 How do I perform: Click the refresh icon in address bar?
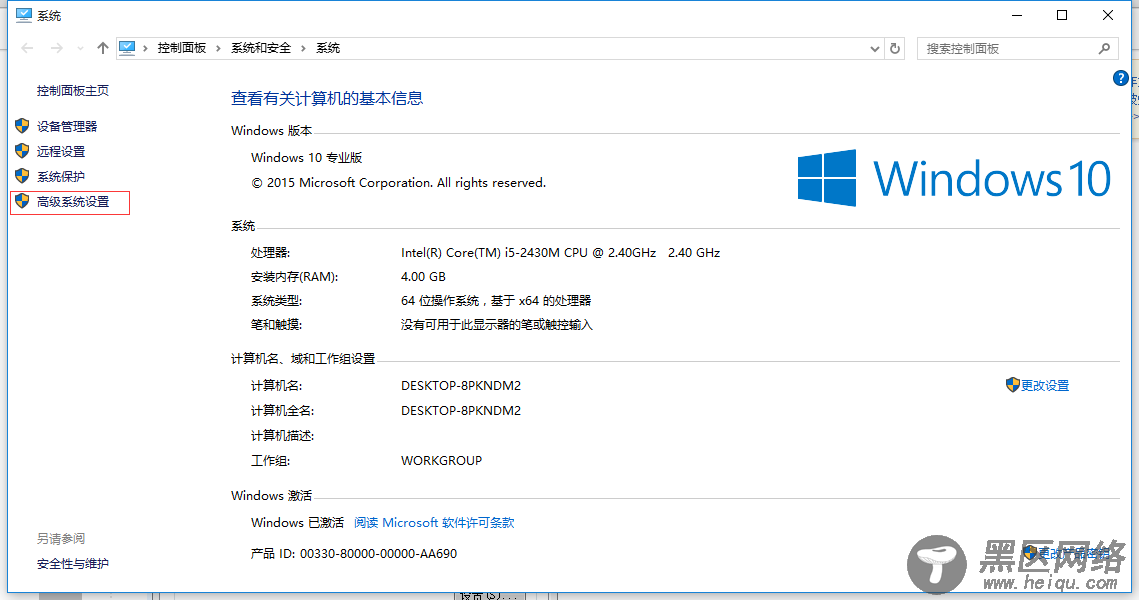[895, 48]
